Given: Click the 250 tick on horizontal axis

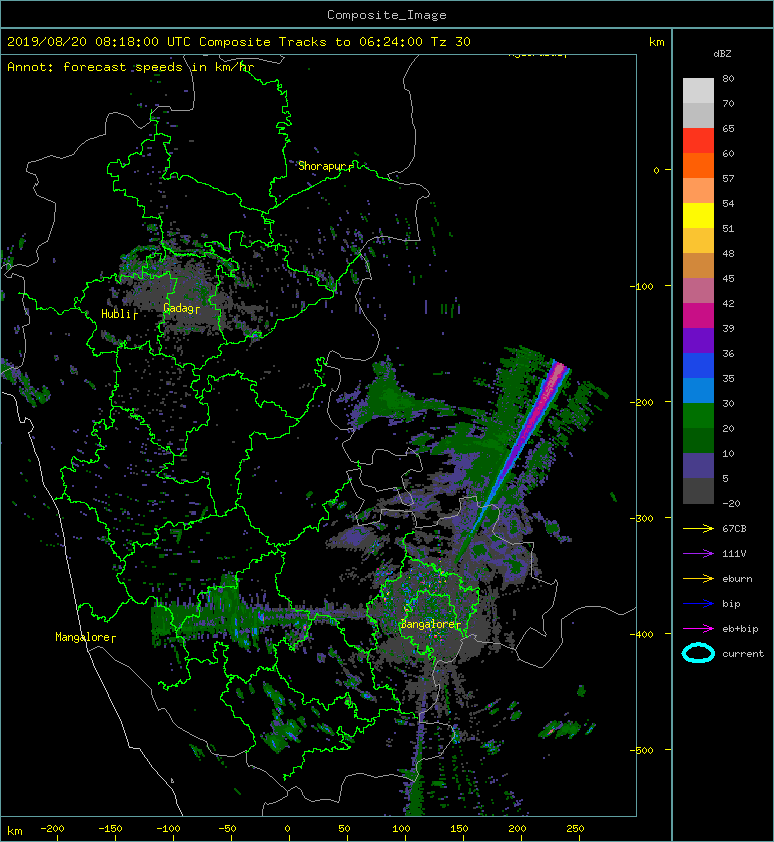Looking at the screenshot, I should 575,829.
